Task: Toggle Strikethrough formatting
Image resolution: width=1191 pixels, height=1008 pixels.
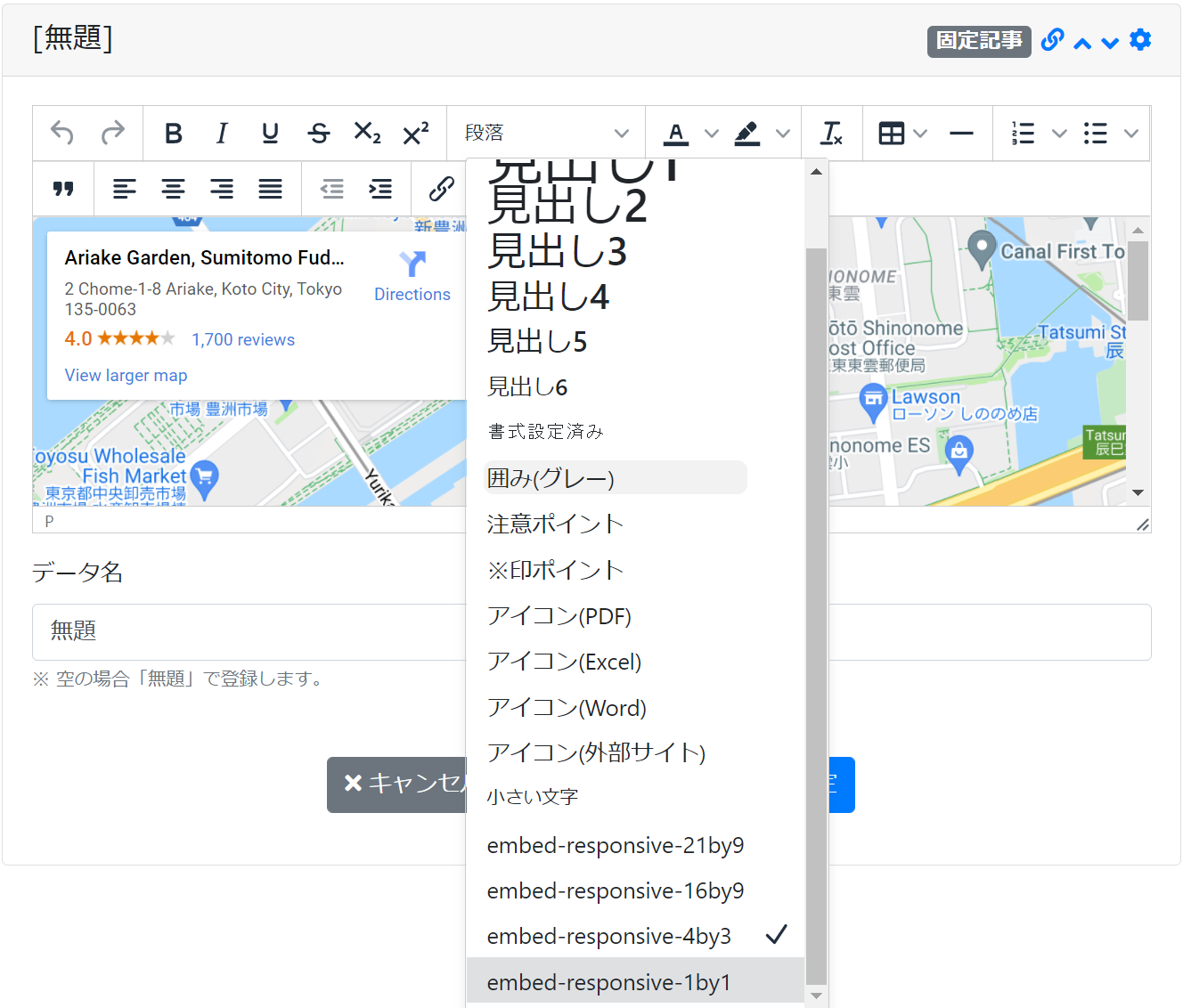Action: tap(318, 133)
